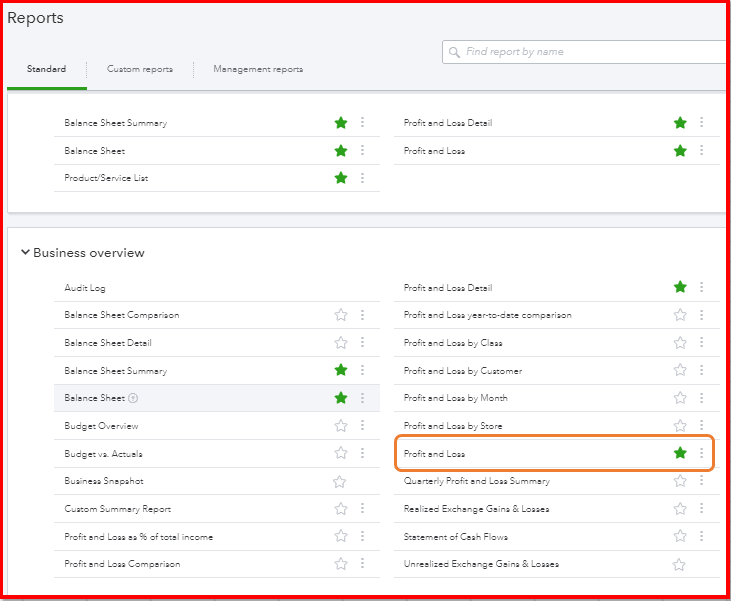Open Balance Sheet Summary kebab menu in favorites
Screen dimensions: 731x601
362,122
